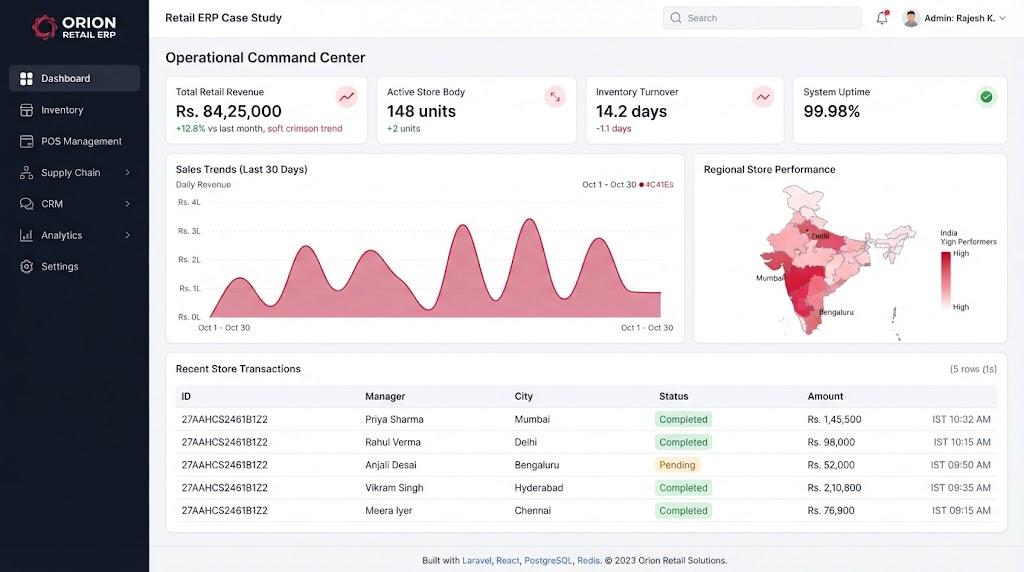Click the Completed badge for Meera Iyer
1024x572 pixels.
pyautogui.click(x=683, y=511)
